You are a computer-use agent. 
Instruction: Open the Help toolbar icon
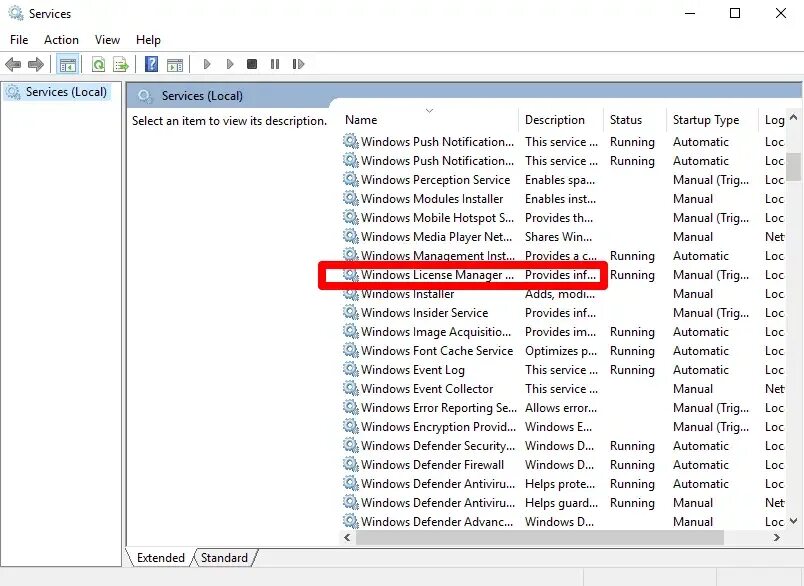(151, 64)
